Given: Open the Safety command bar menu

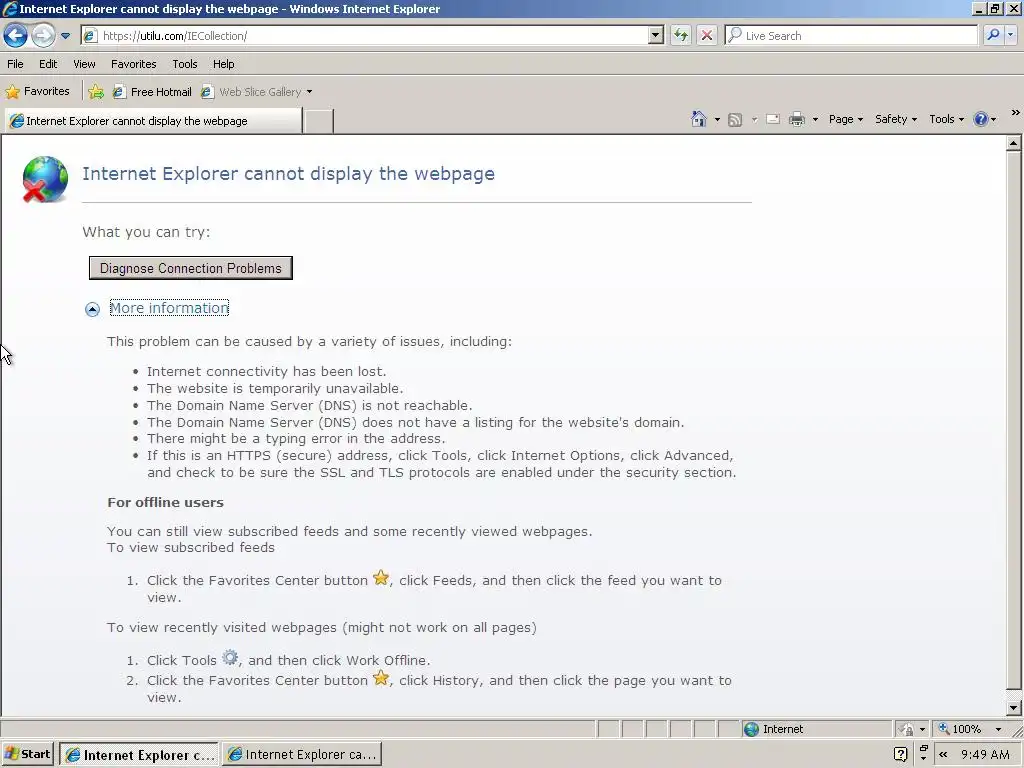Looking at the screenshot, I should [896, 119].
